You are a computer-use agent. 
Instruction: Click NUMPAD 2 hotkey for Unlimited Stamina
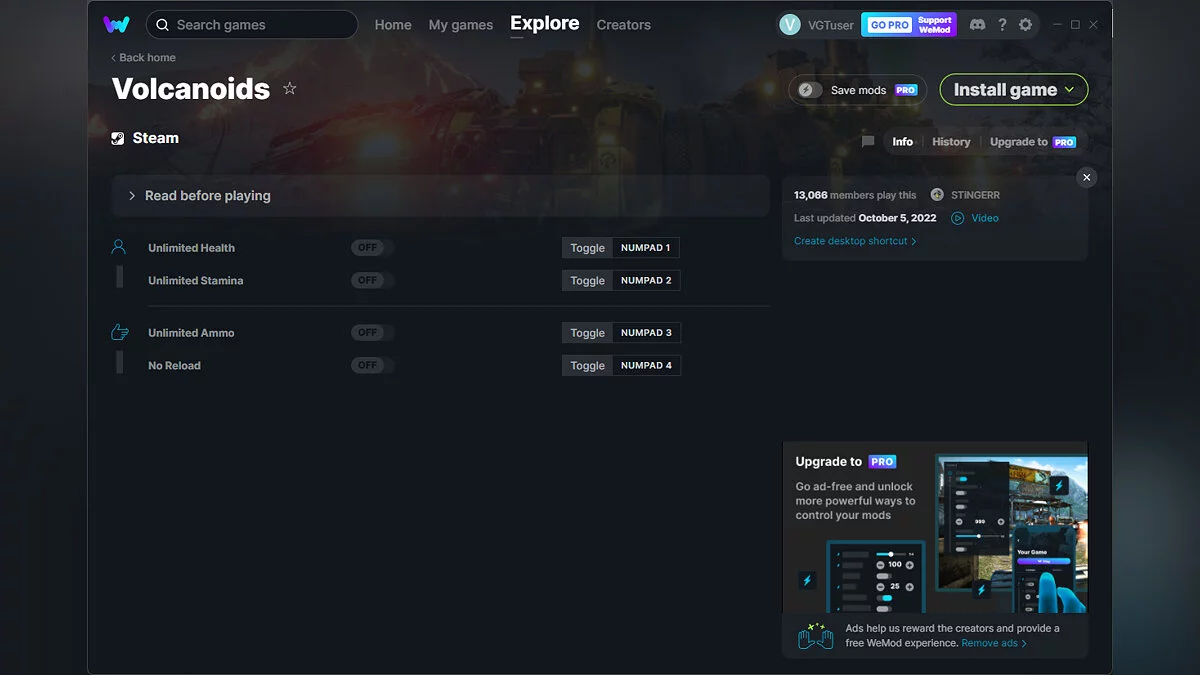646,281
